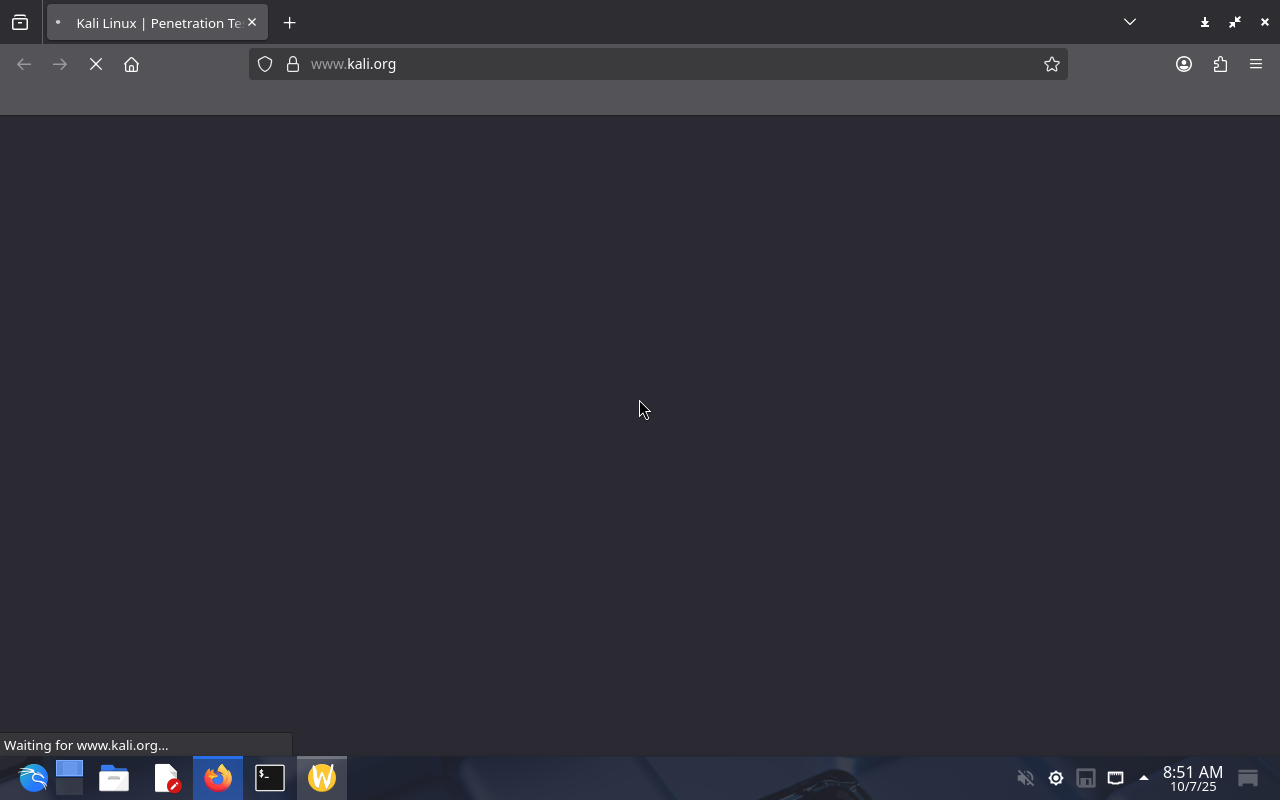This screenshot has height=800, width=1280.
Task: Expand the list all tabs dropdown
Action: point(1130,22)
